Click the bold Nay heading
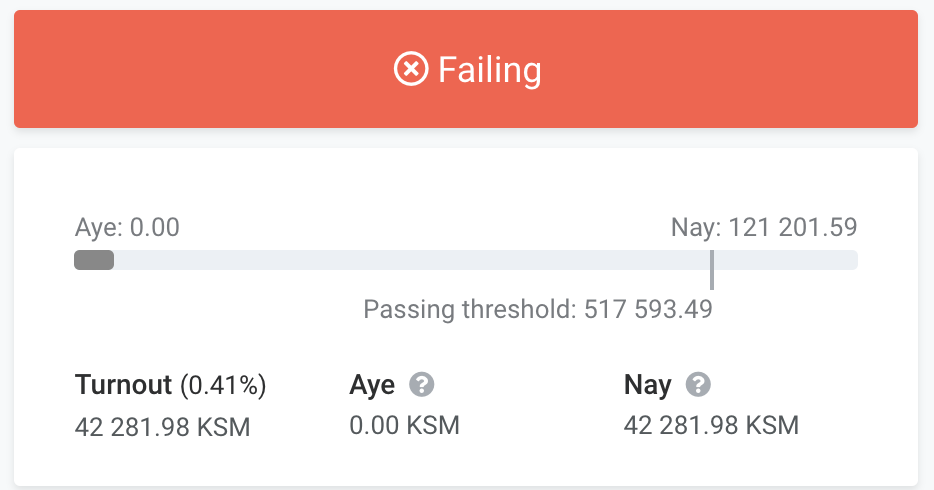 pos(647,385)
